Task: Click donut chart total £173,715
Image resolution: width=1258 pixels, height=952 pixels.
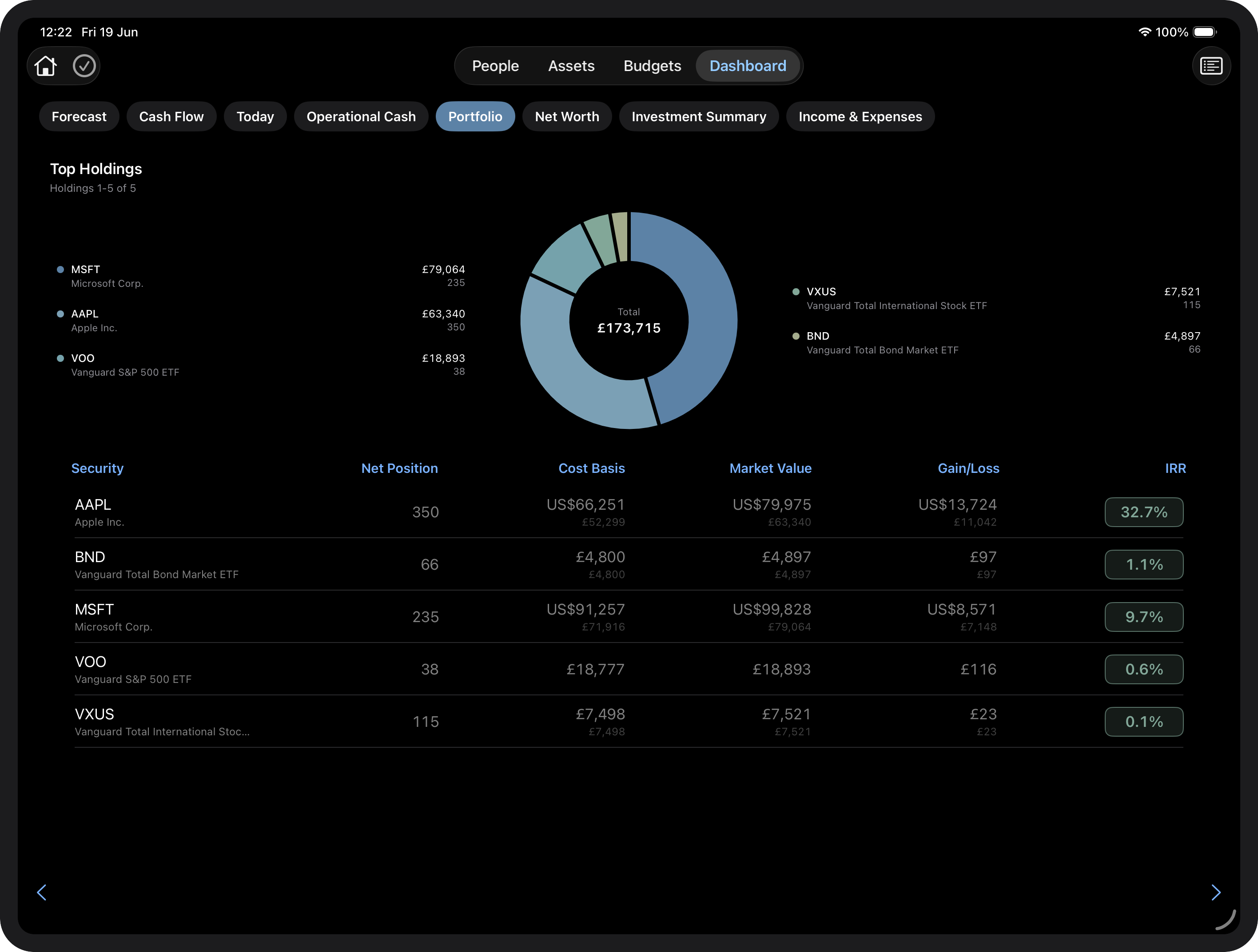Action: pos(629,328)
